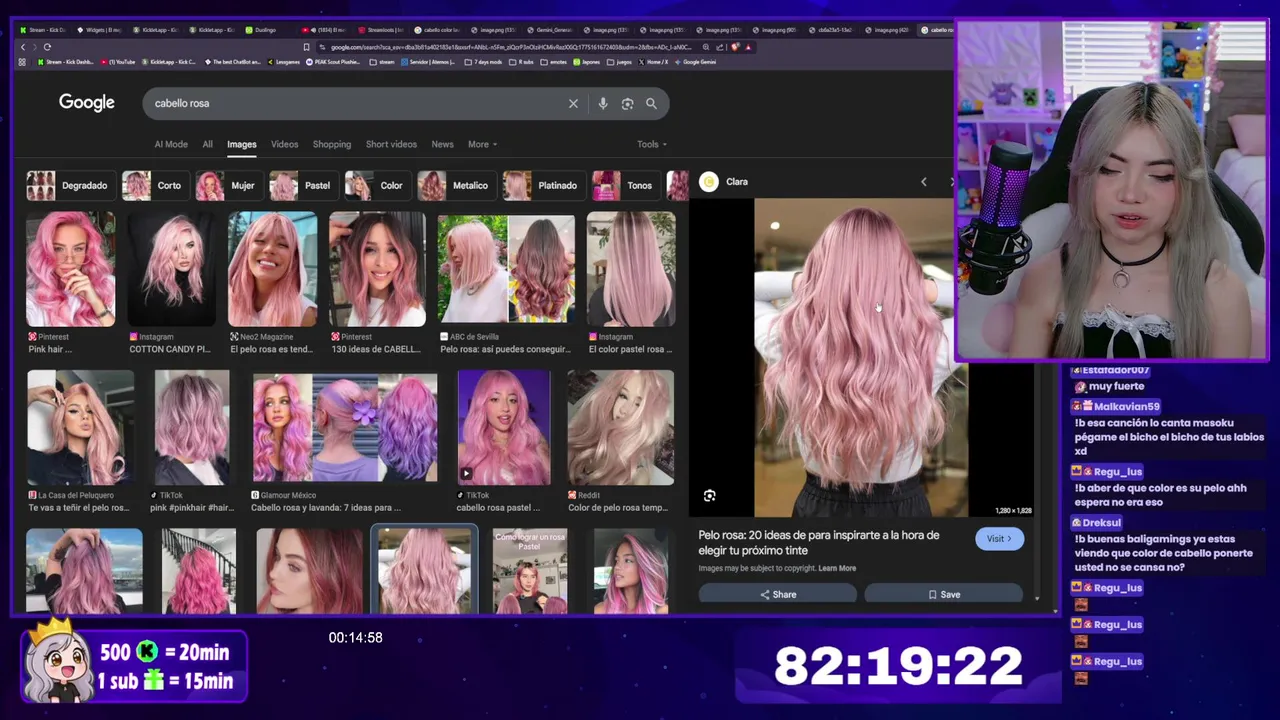Clear the search box with the X icon
This screenshot has width=1280, height=720.
(x=573, y=103)
